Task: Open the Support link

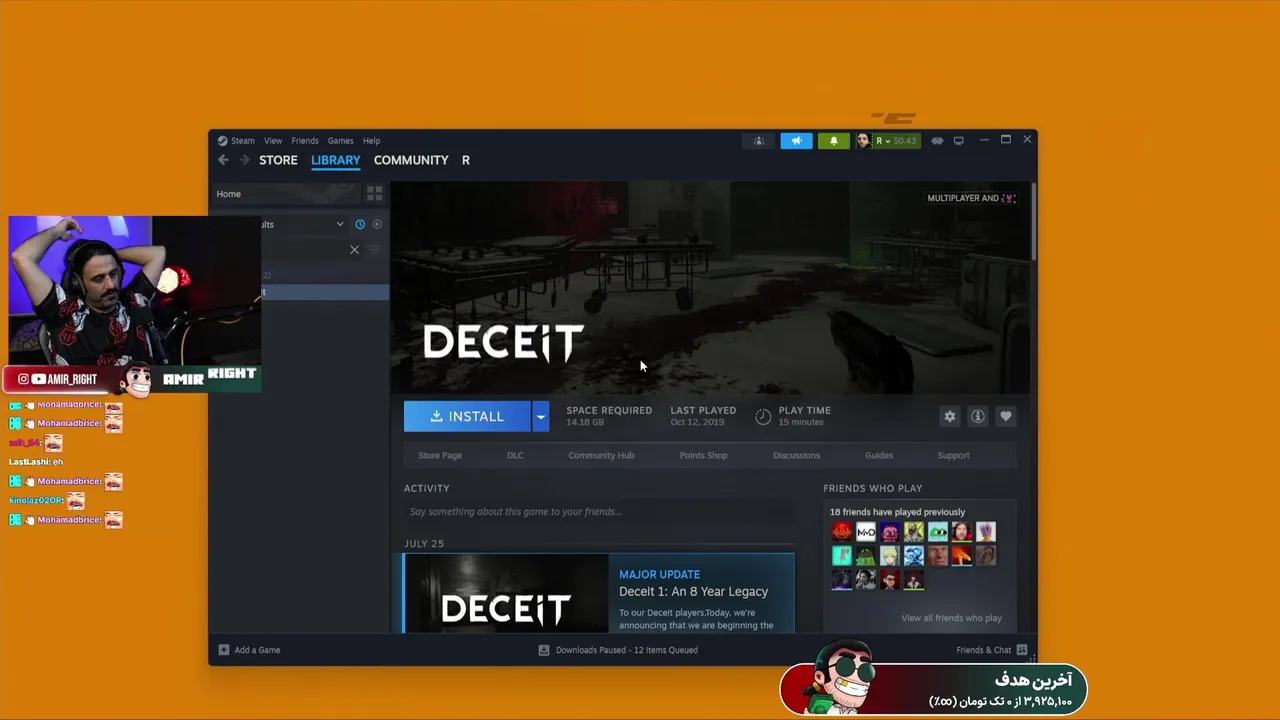Action: point(953,455)
